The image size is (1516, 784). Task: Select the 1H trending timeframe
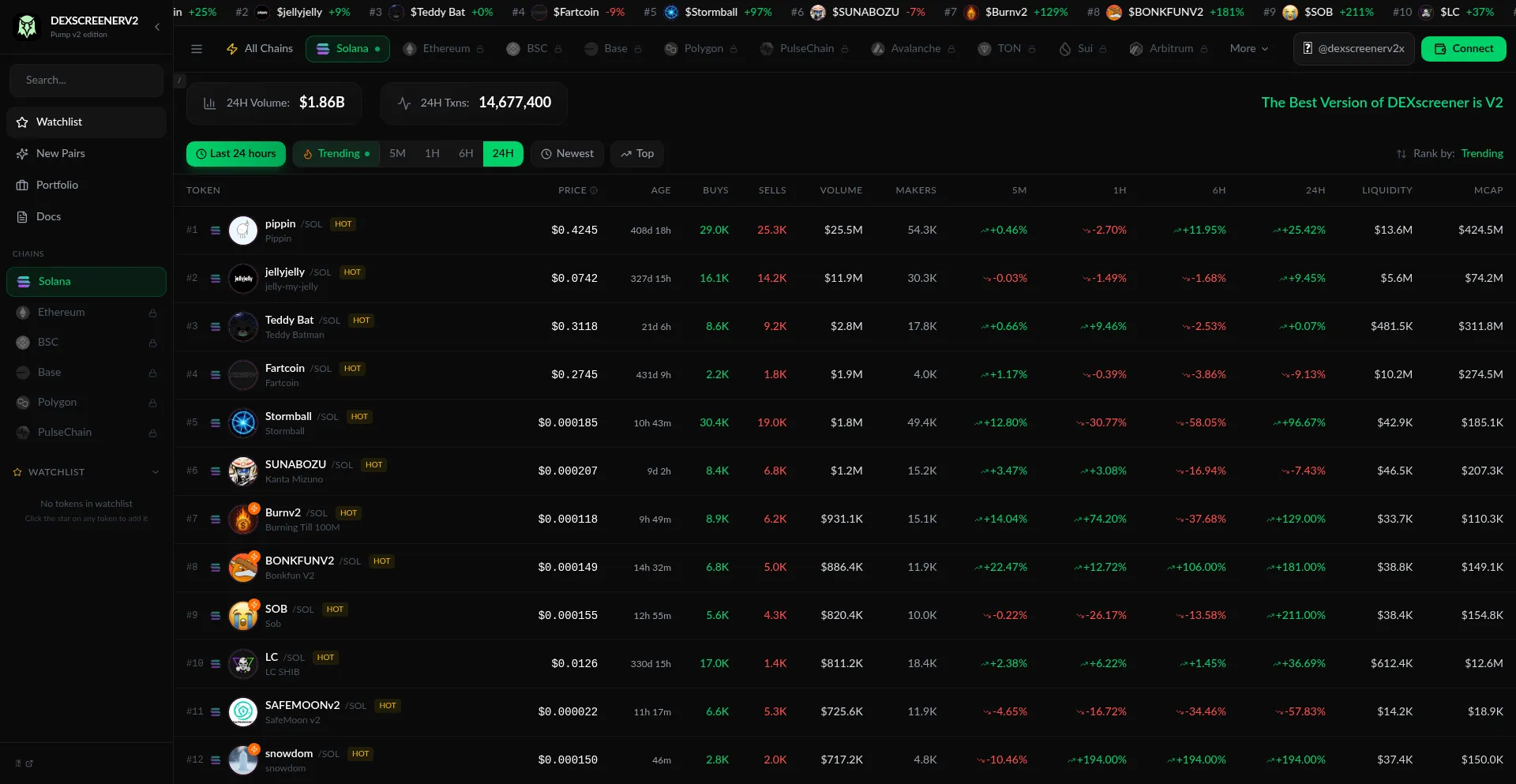point(432,154)
